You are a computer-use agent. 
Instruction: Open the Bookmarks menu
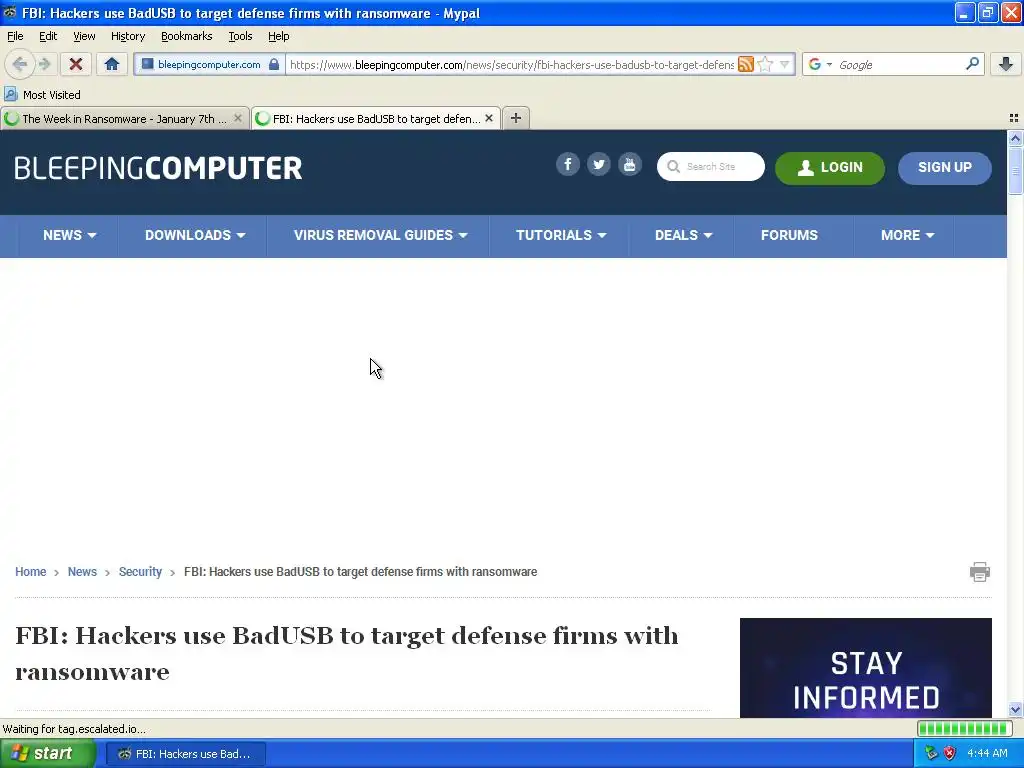186,36
